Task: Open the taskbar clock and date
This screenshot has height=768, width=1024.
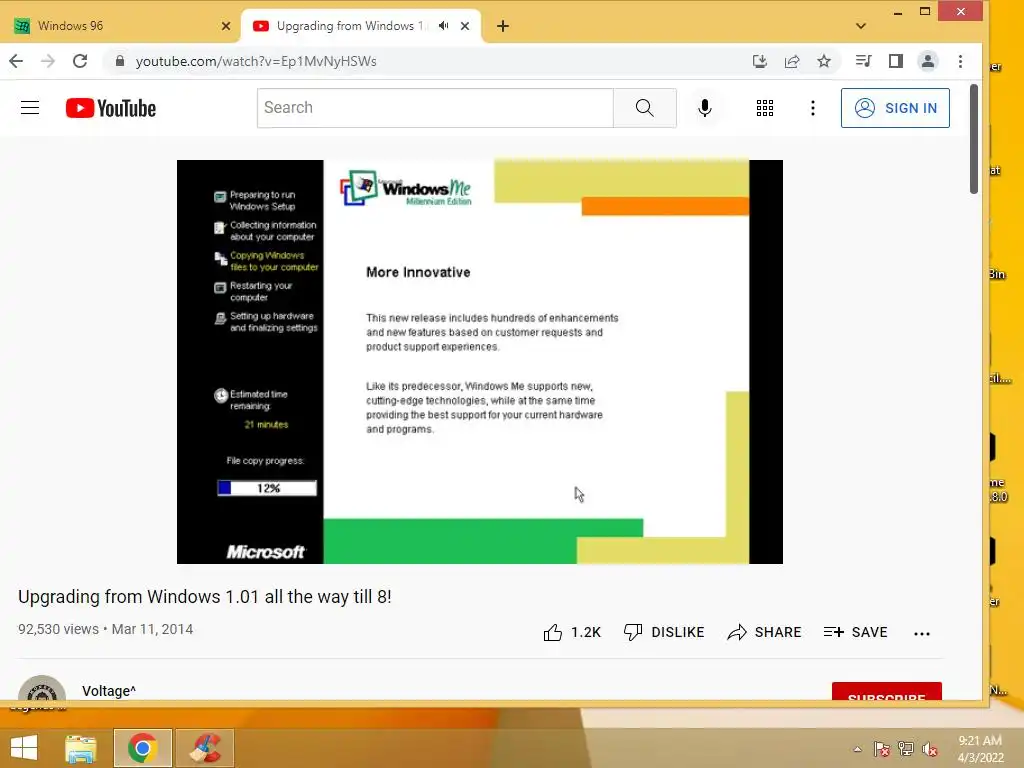Action: (980, 749)
